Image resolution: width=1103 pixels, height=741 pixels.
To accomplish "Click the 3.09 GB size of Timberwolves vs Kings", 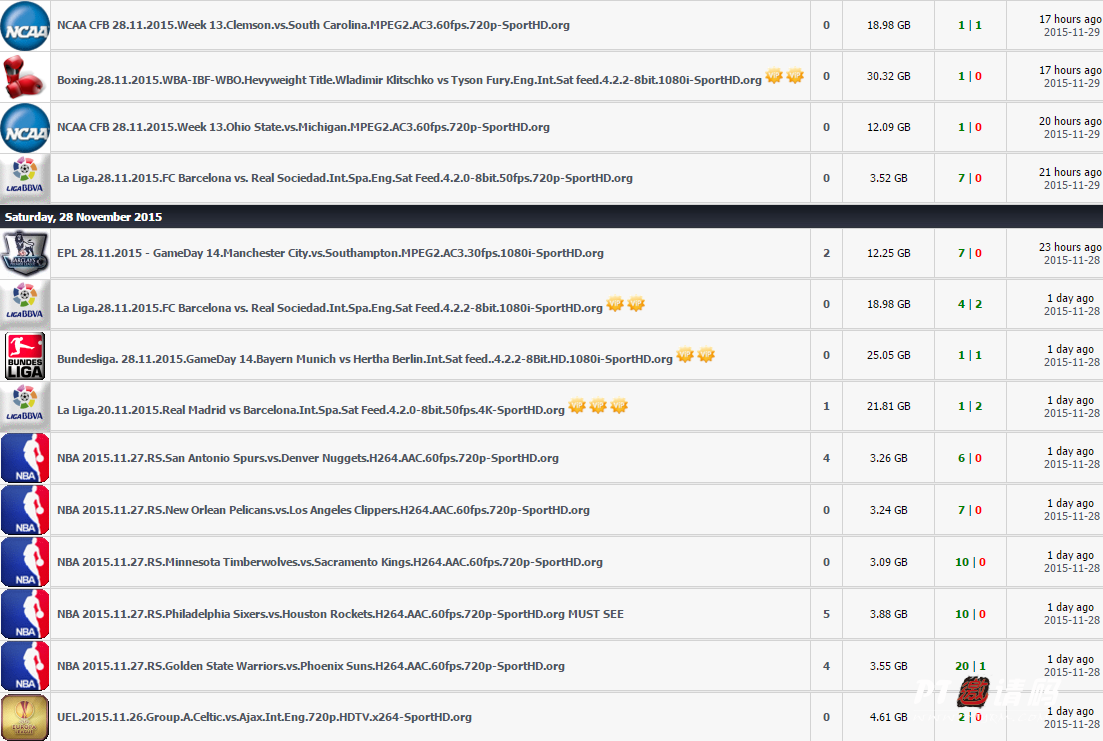I will point(888,562).
